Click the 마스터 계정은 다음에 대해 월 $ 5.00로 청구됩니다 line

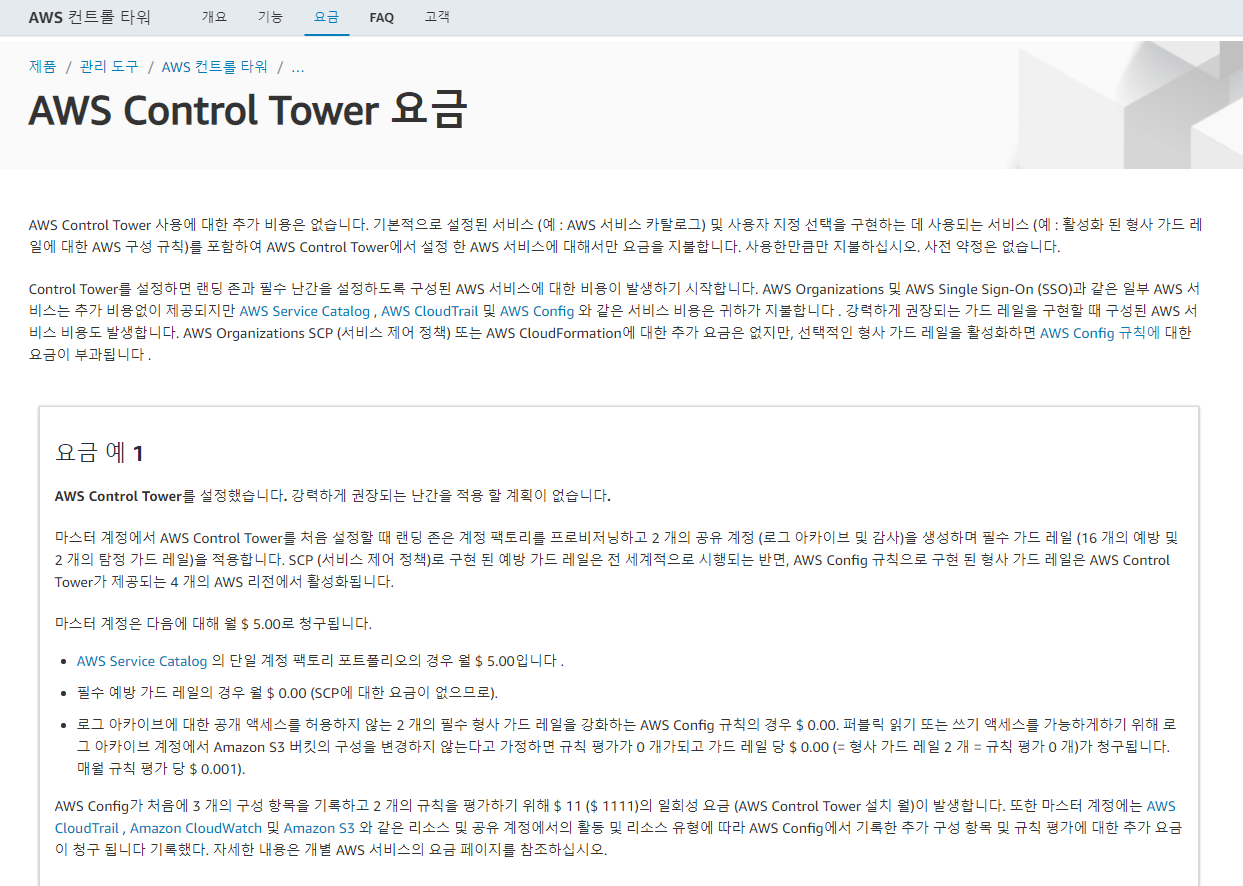[213, 624]
